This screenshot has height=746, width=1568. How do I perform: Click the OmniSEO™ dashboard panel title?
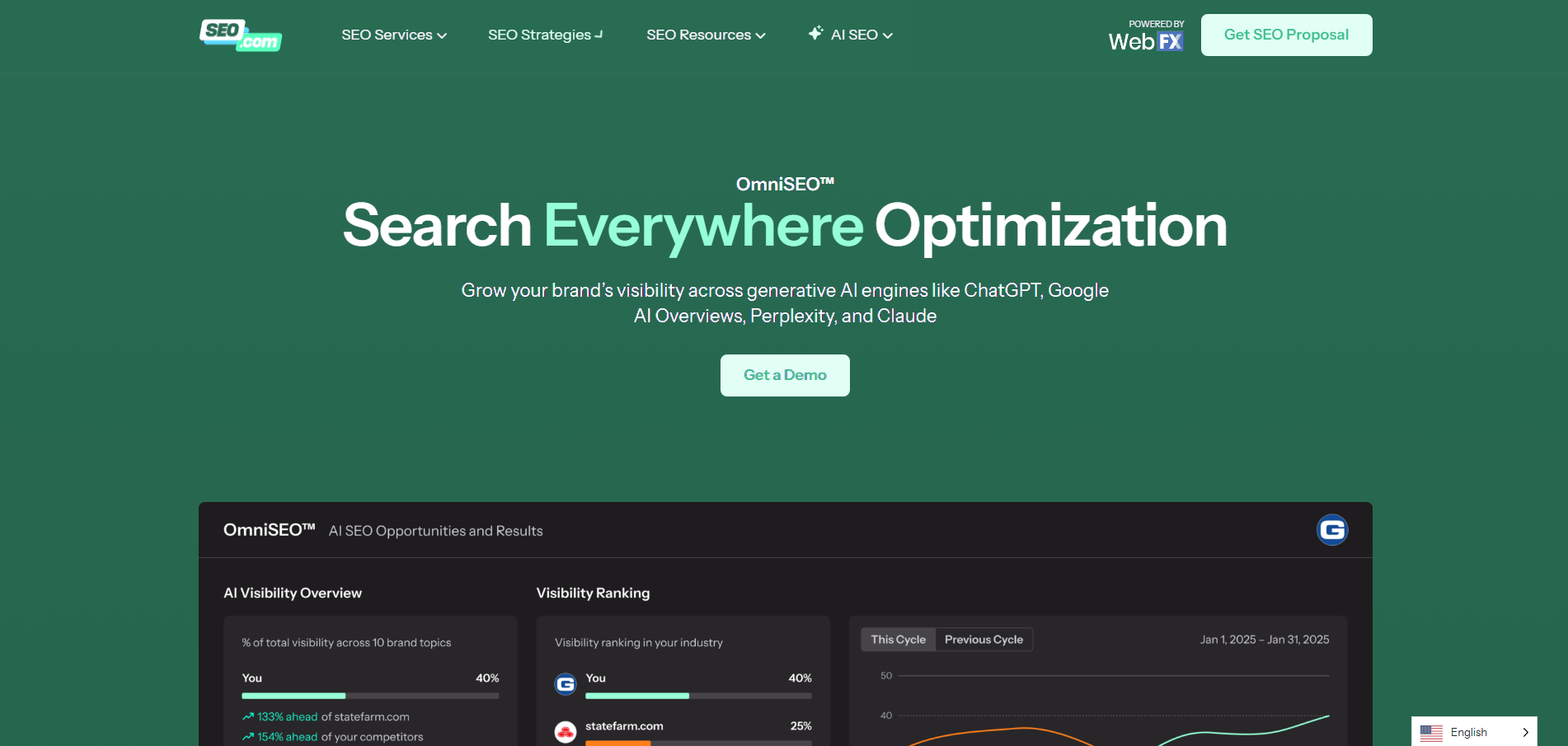270,530
